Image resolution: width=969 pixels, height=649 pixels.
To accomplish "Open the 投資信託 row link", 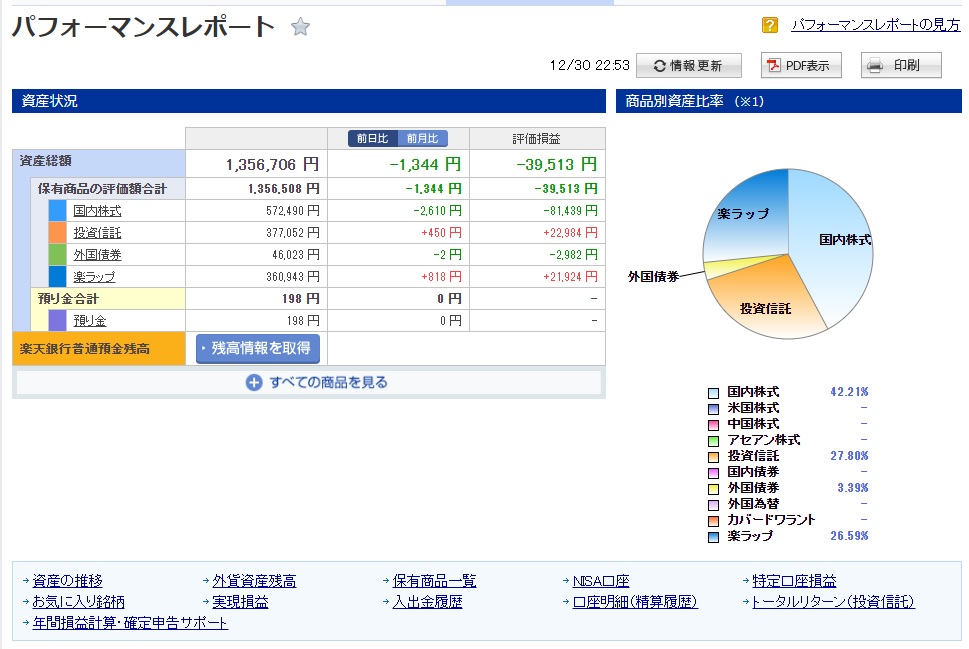I will pos(97,233).
